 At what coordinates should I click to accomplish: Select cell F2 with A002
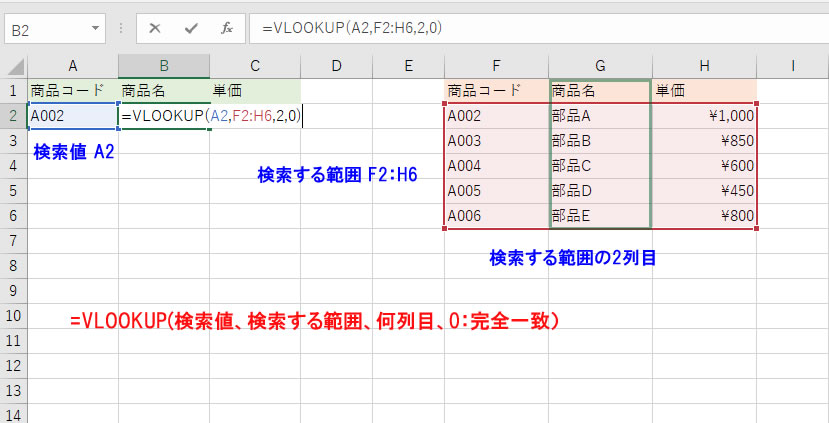(x=496, y=116)
